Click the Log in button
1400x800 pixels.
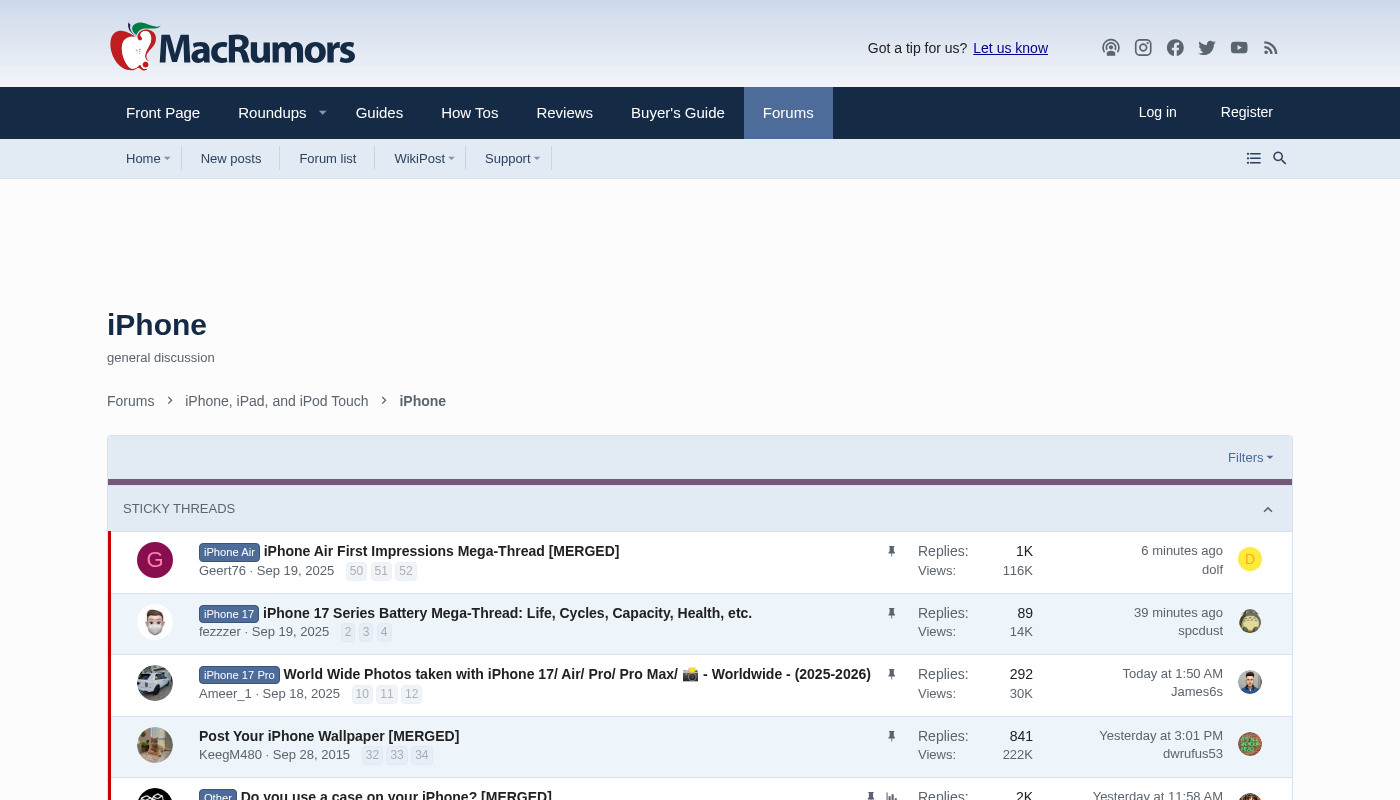(1157, 112)
